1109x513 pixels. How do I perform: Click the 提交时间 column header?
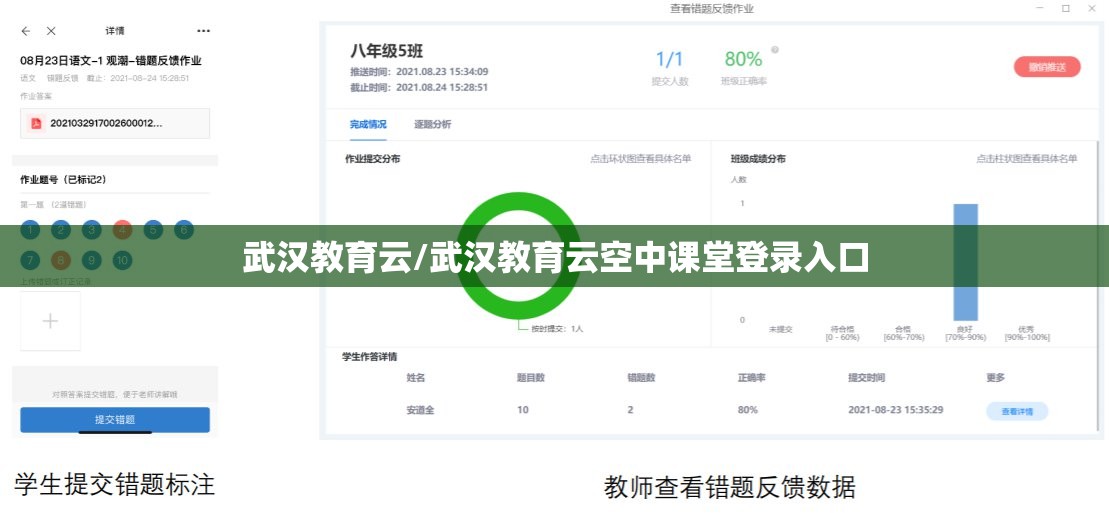click(x=866, y=378)
